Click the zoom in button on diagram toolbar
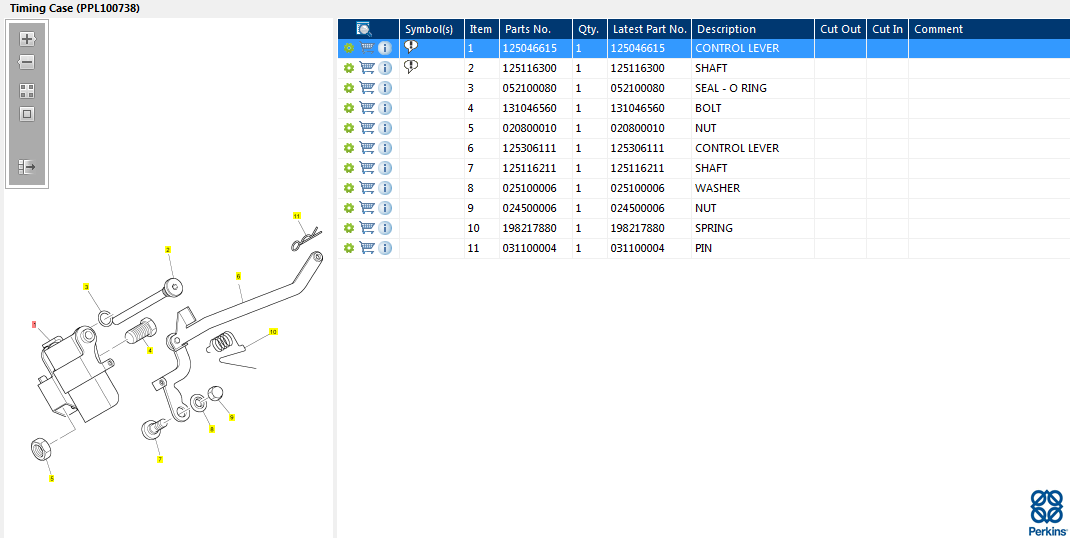 click(27, 39)
